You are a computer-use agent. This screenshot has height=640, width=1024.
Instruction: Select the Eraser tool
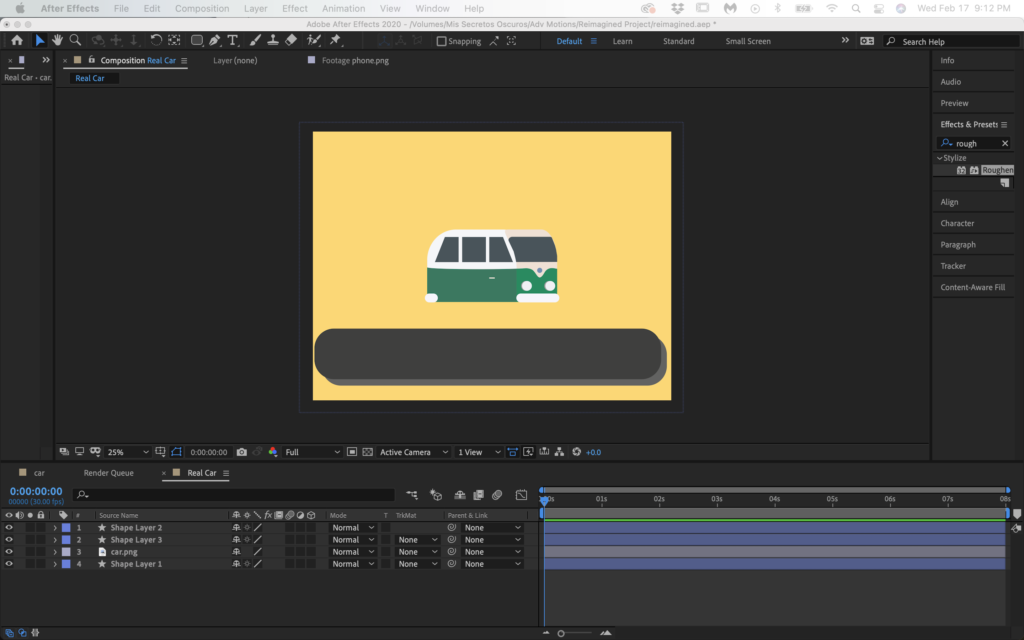coord(291,41)
